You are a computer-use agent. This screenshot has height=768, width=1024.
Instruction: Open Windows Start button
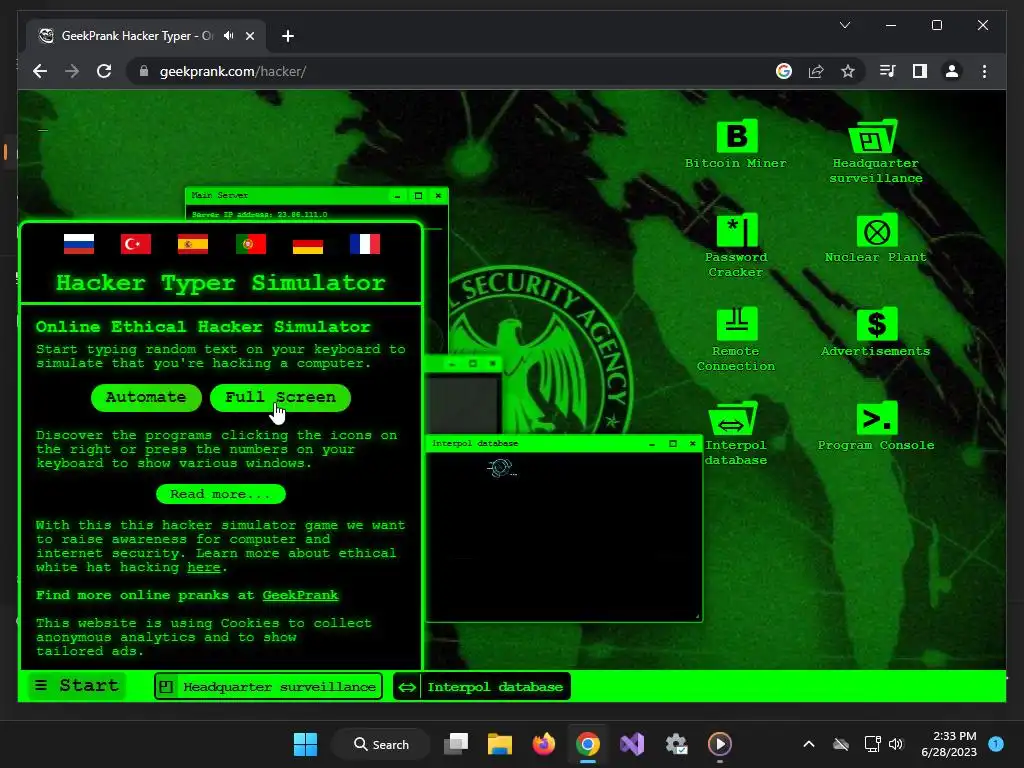[x=306, y=744]
